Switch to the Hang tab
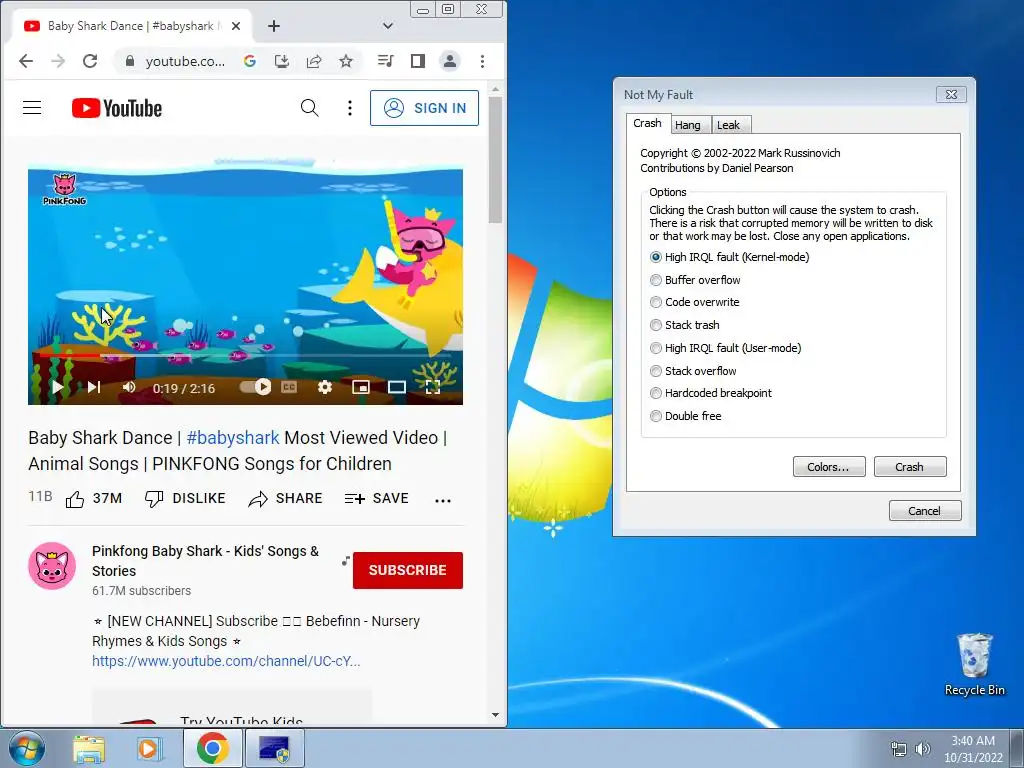 pyautogui.click(x=688, y=125)
